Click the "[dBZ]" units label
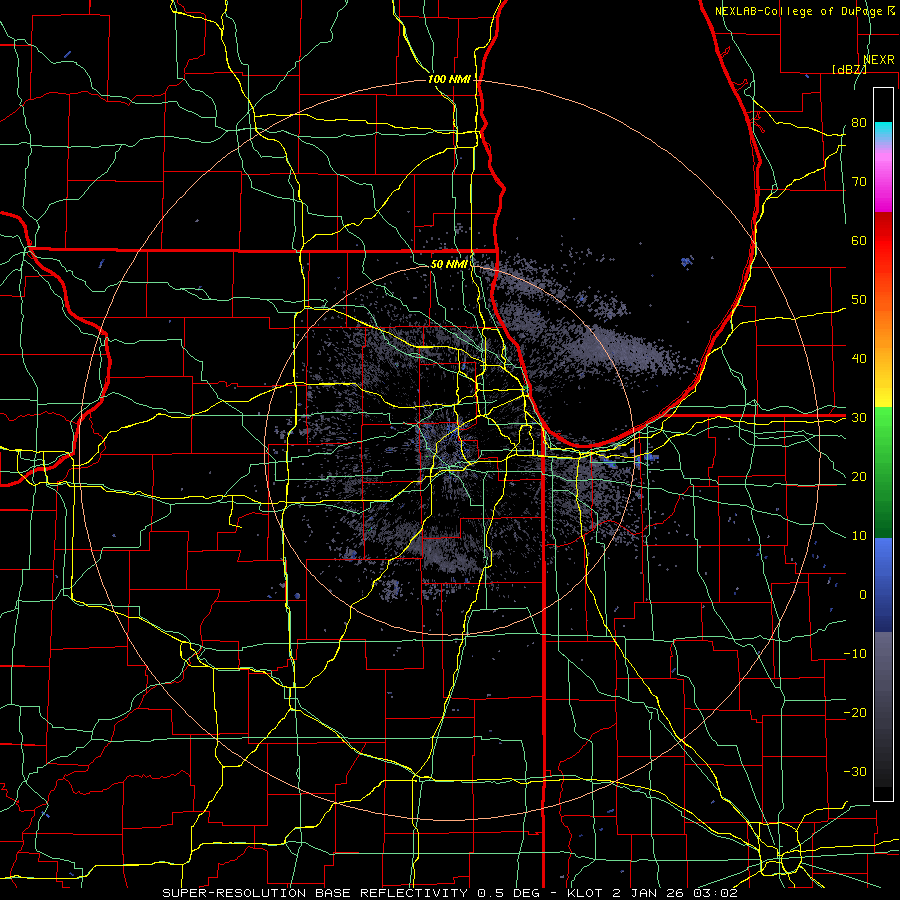The image size is (900, 900). pos(849,69)
